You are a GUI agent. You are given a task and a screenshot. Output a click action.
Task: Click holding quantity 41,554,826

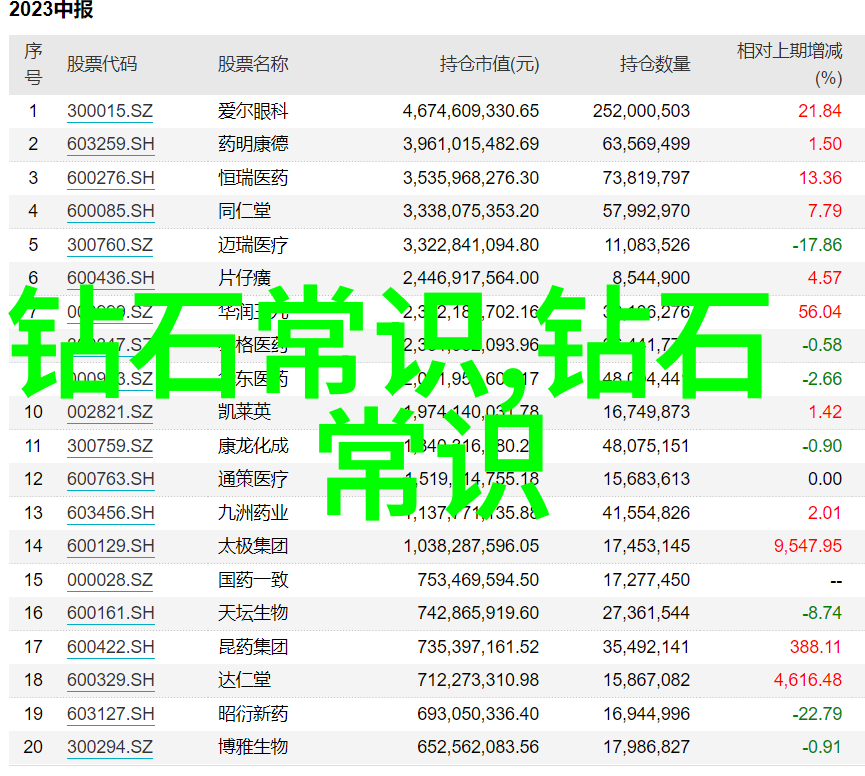pyautogui.click(x=646, y=513)
